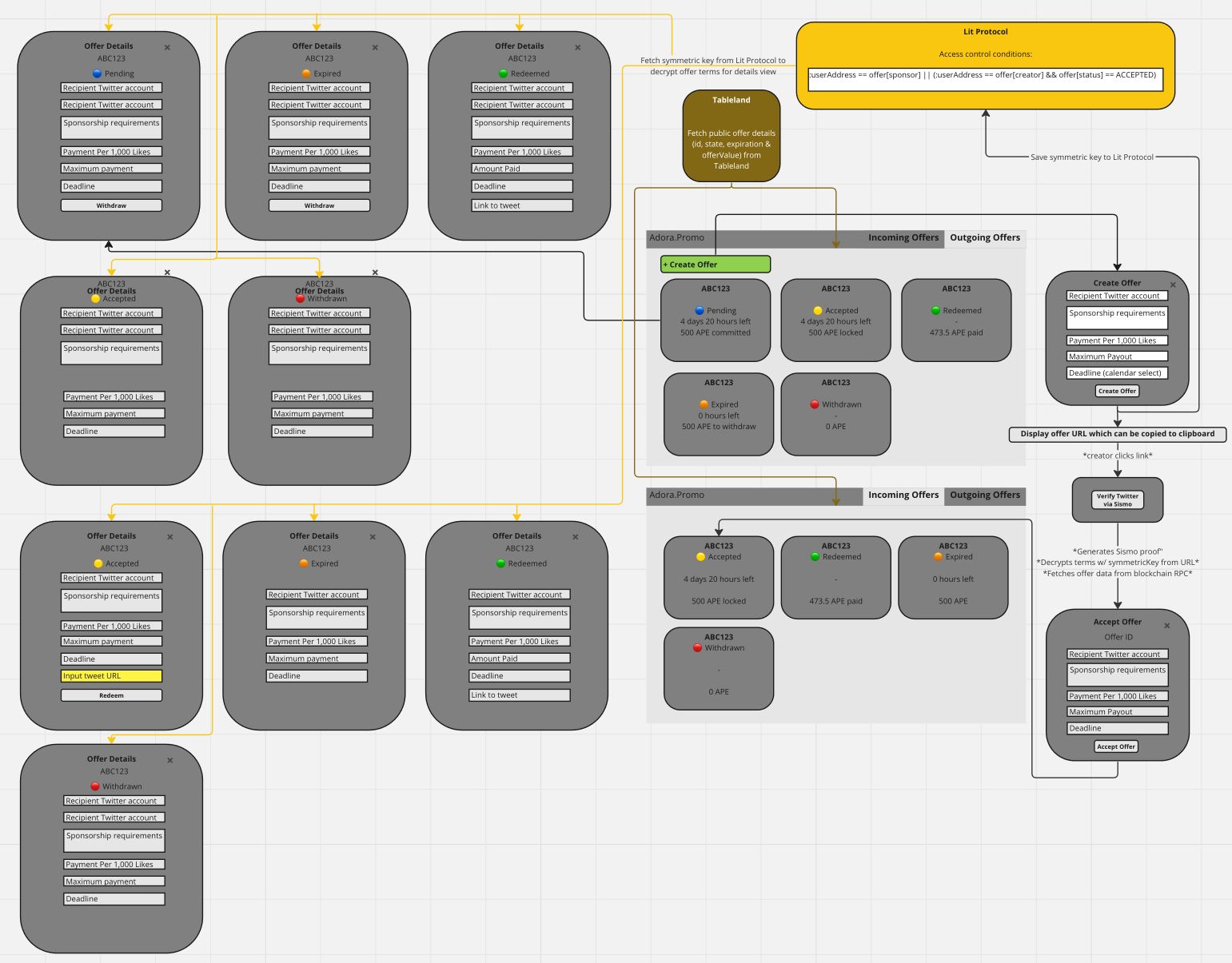Click the '*creator clicks link*' label
This screenshot has height=963, width=1232.
pyautogui.click(x=1117, y=456)
